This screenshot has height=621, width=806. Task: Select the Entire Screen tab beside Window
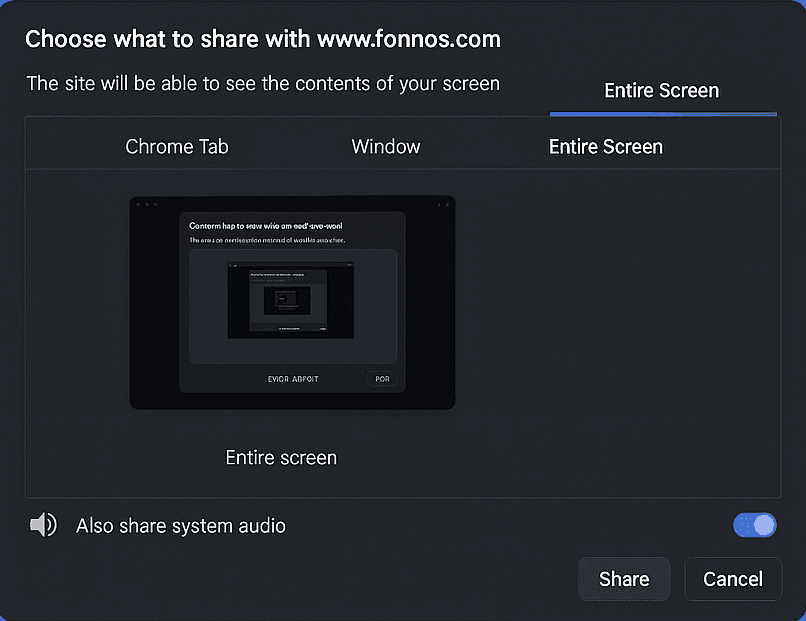click(x=606, y=147)
